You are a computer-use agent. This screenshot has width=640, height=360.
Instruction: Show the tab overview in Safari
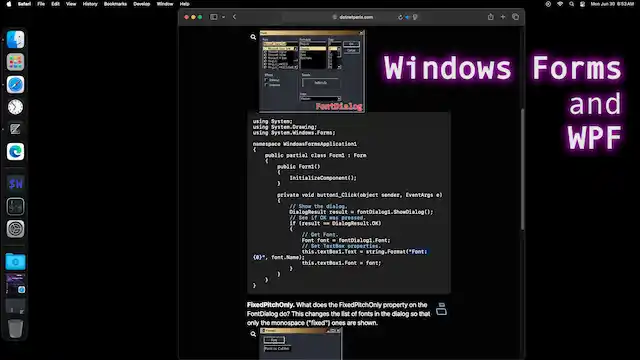pyautogui.click(x=516, y=17)
